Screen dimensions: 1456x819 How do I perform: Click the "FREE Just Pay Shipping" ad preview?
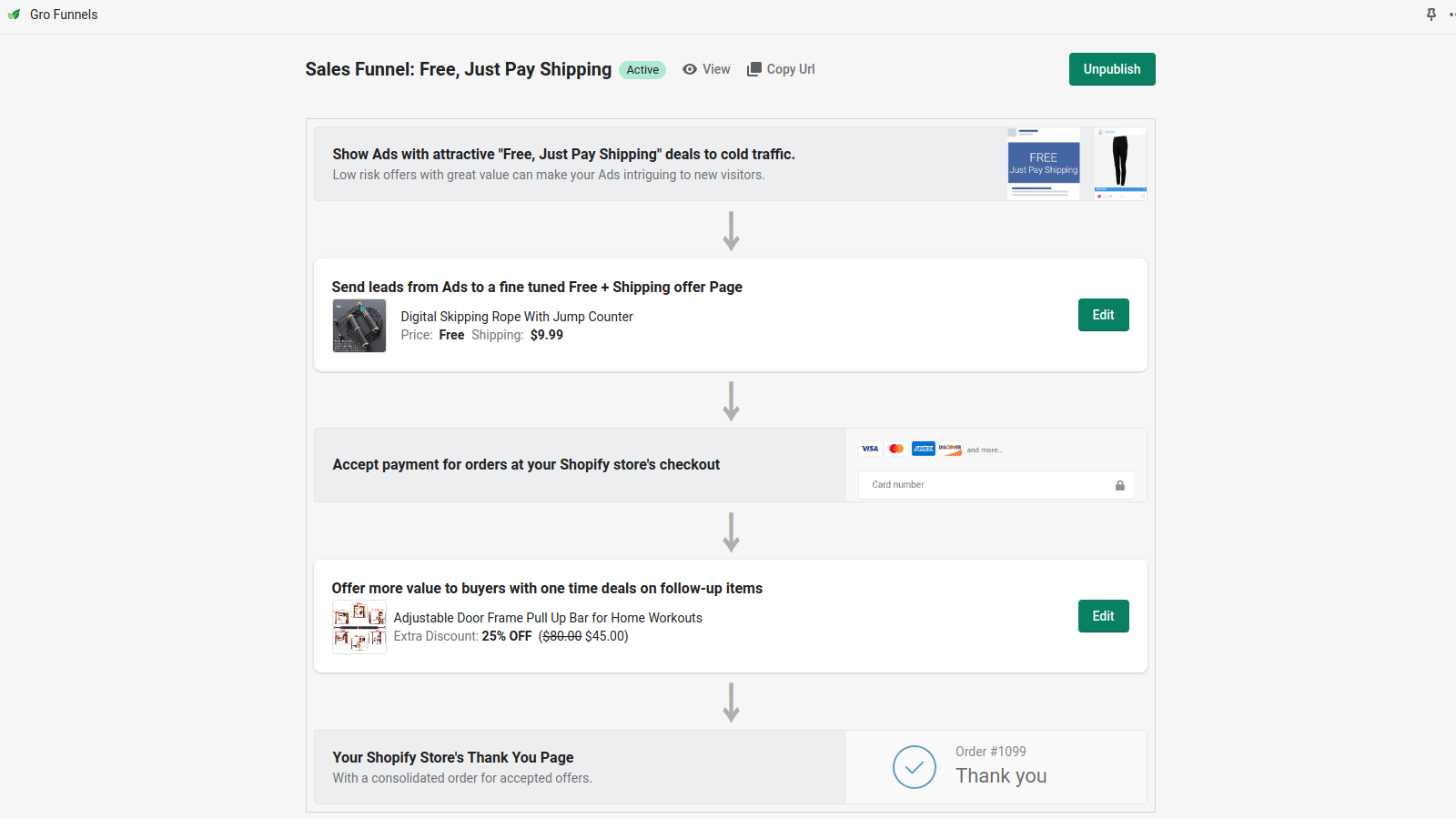pos(1043,163)
